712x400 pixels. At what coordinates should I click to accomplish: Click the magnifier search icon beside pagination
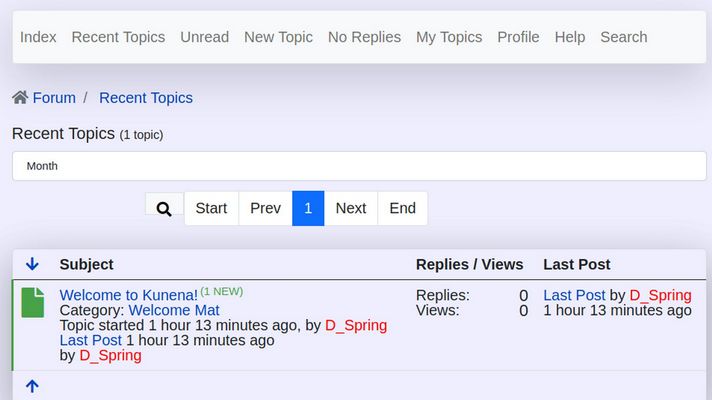(164, 208)
